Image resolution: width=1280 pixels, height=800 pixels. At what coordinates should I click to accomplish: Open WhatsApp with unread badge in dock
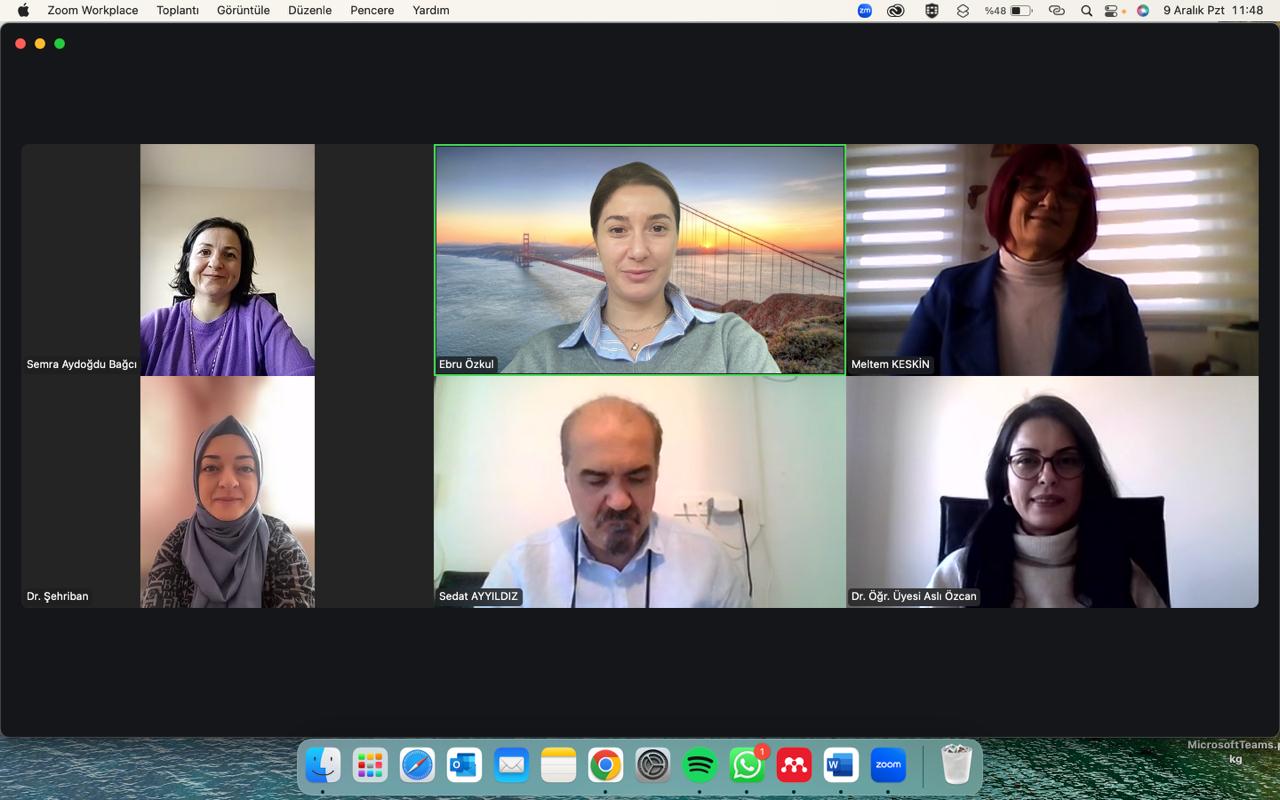(x=747, y=766)
